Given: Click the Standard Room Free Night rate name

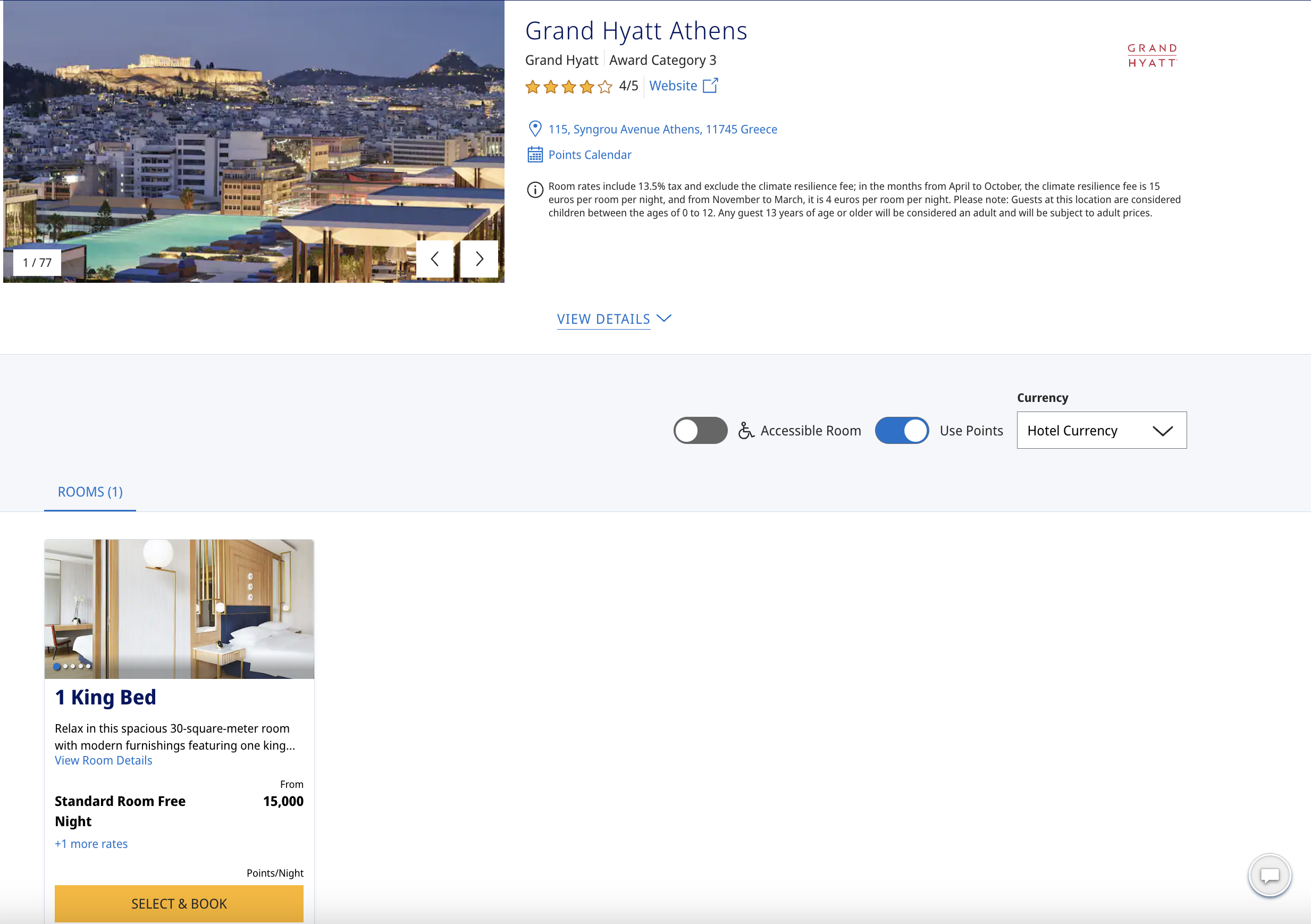Looking at the screenshot, I should [120, 811].
